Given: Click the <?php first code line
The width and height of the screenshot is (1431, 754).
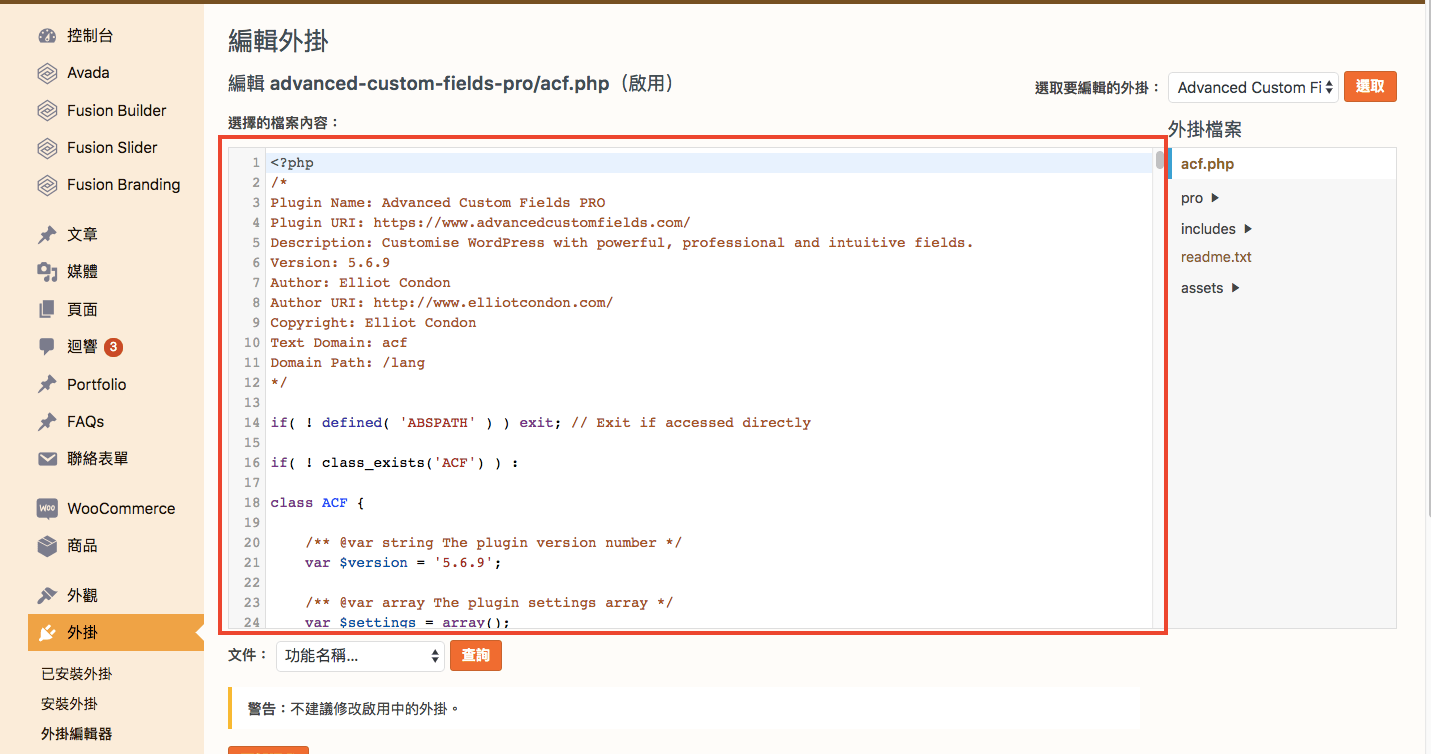Looking at the screenshot, I should pos(292,163).
